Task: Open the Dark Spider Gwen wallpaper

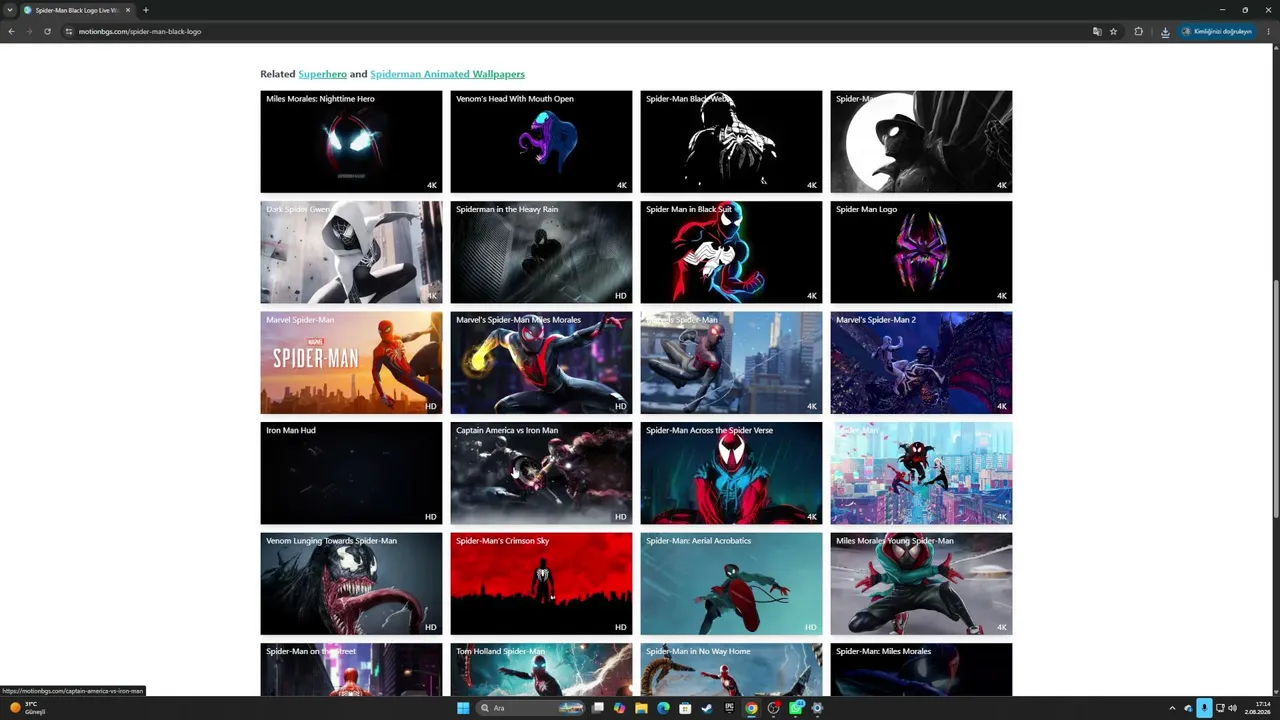Action: click(351, 252)
